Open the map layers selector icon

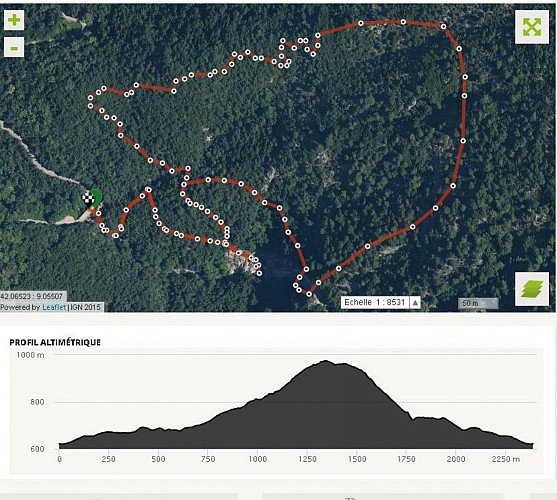[532, 289]
